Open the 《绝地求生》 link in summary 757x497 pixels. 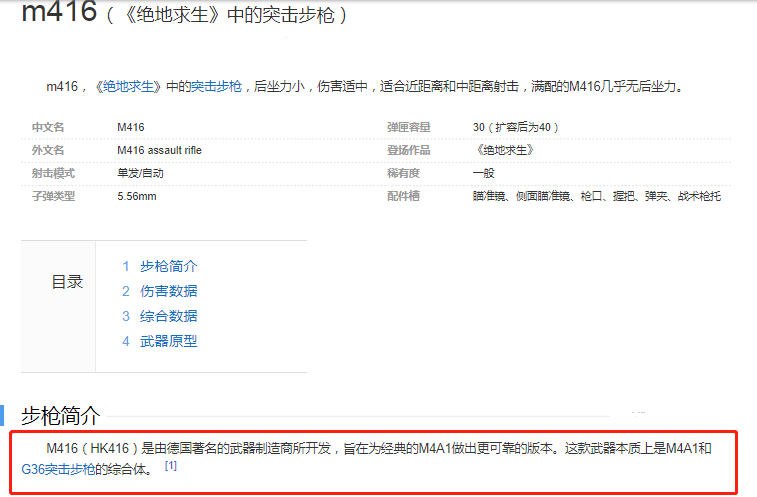pyautogui.click(x=128, y=86)
